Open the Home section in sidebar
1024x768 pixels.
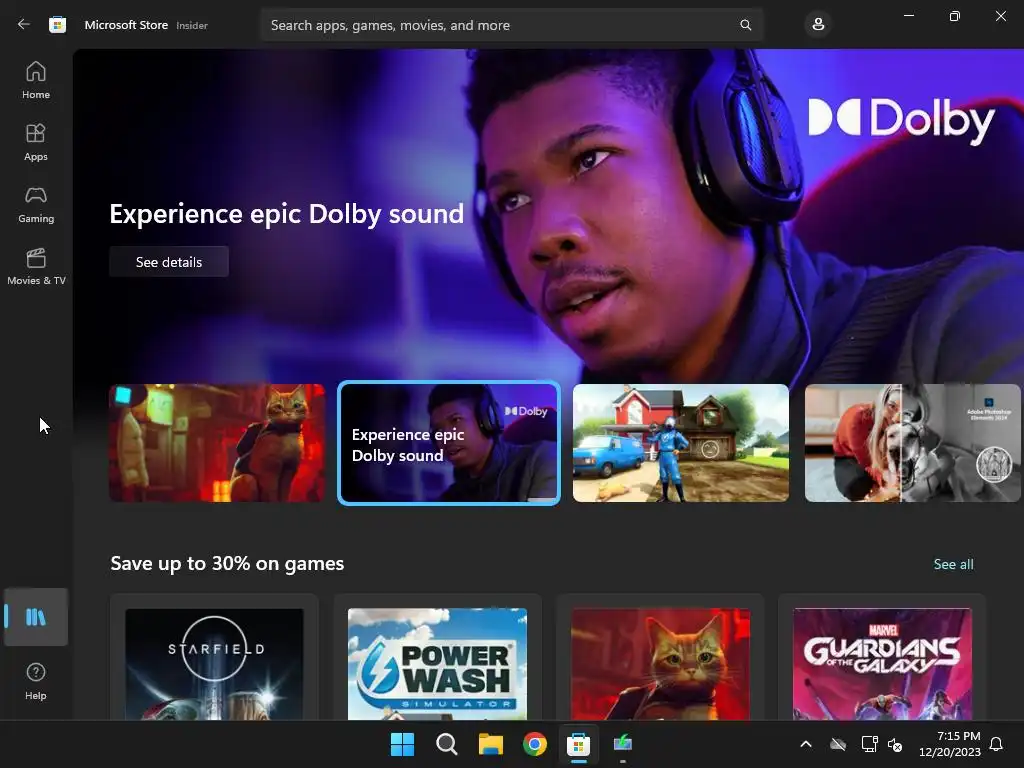(x=36, y=80)
